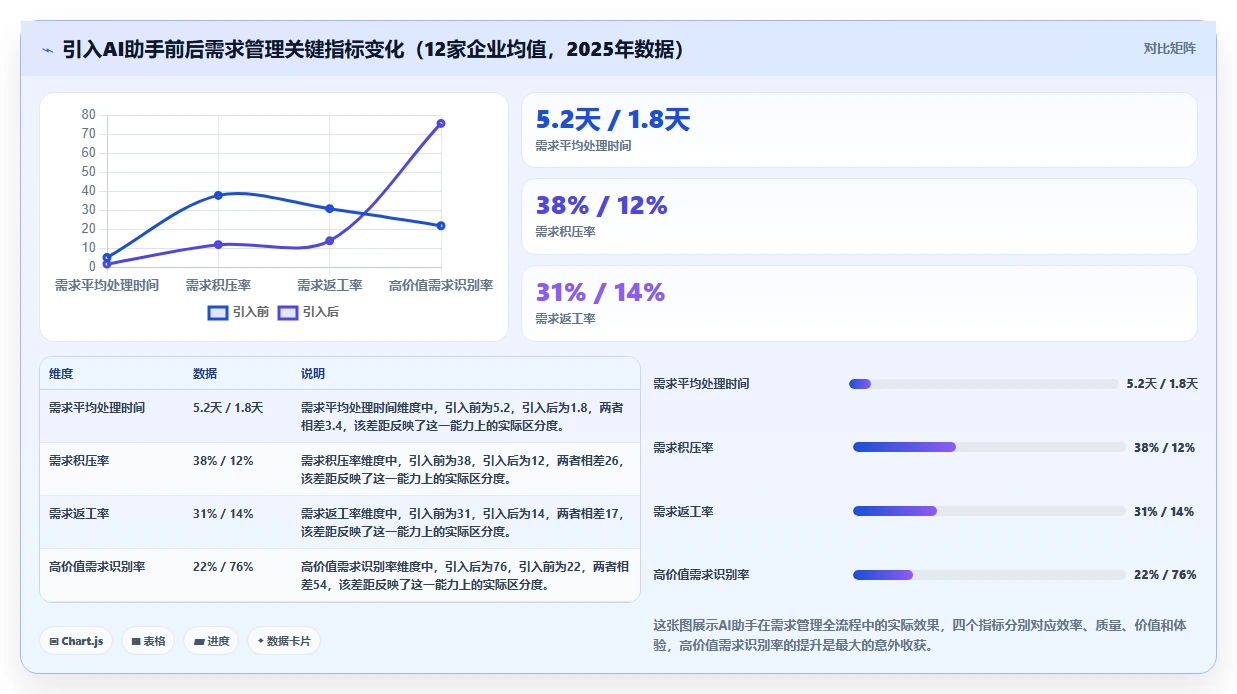
Task: Click the 高价值需求识别率 progress bar
Action: pyautogui.click(x=989, y=575)
